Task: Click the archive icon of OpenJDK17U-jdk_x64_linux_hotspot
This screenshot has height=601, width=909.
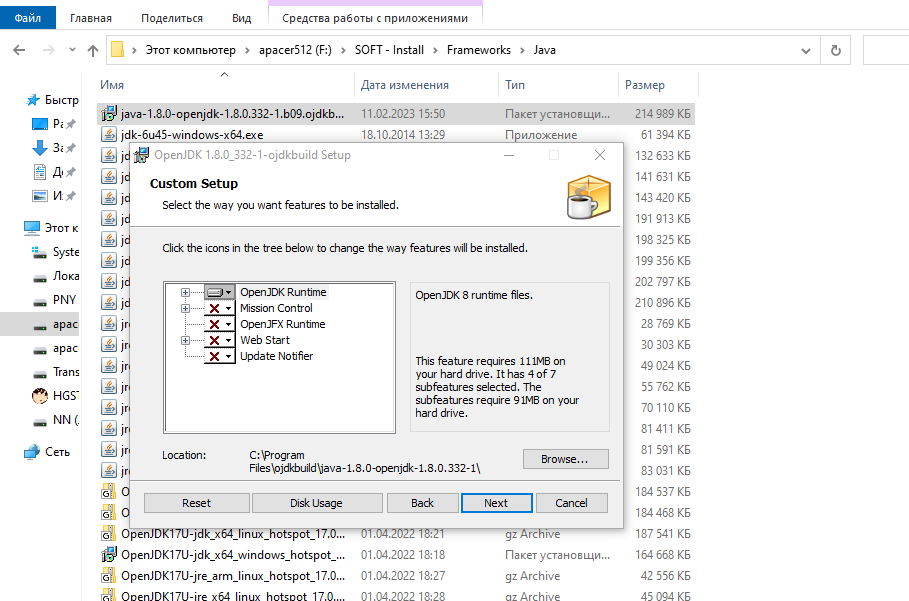Action: pos(109,534)
